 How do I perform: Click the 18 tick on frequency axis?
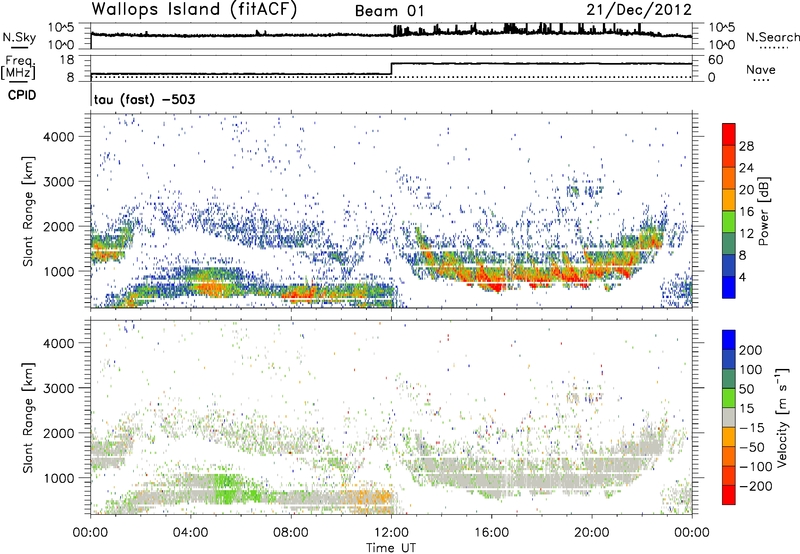point(68,59)
